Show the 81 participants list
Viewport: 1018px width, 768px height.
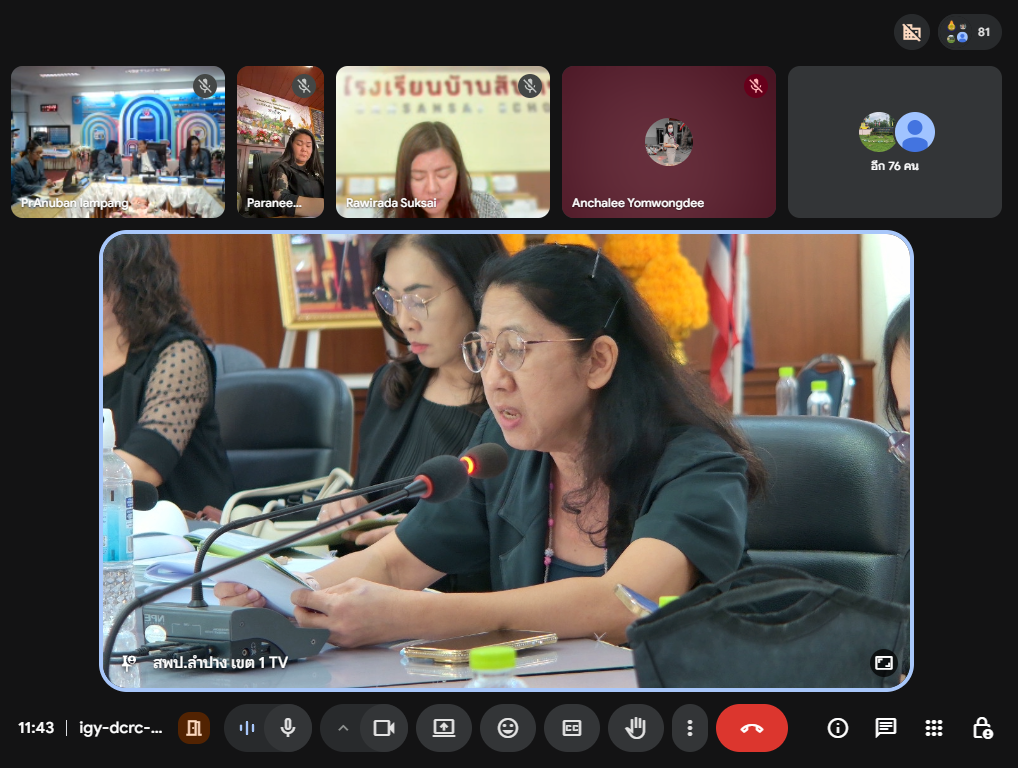point(970,32)
